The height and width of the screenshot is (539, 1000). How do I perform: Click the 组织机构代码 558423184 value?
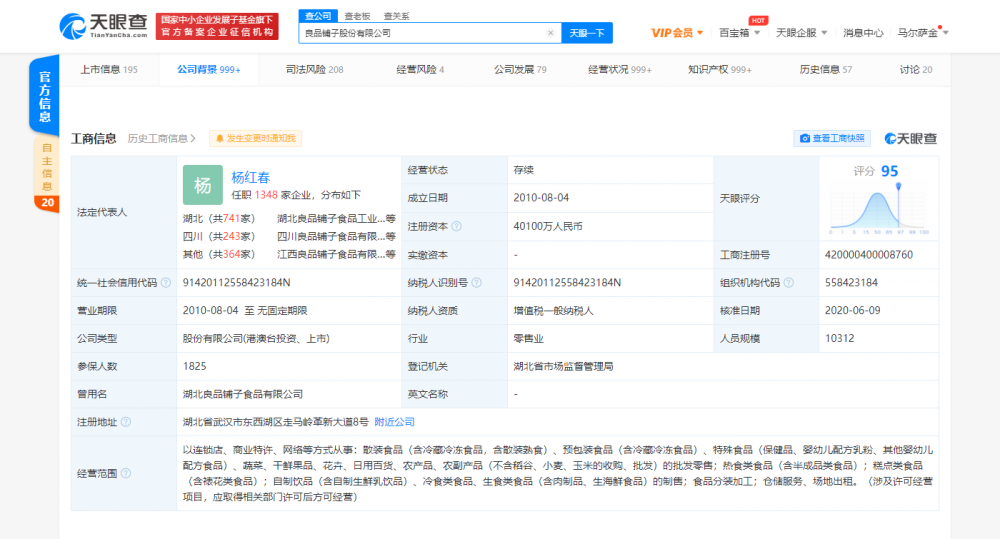(x=851, y=283)
